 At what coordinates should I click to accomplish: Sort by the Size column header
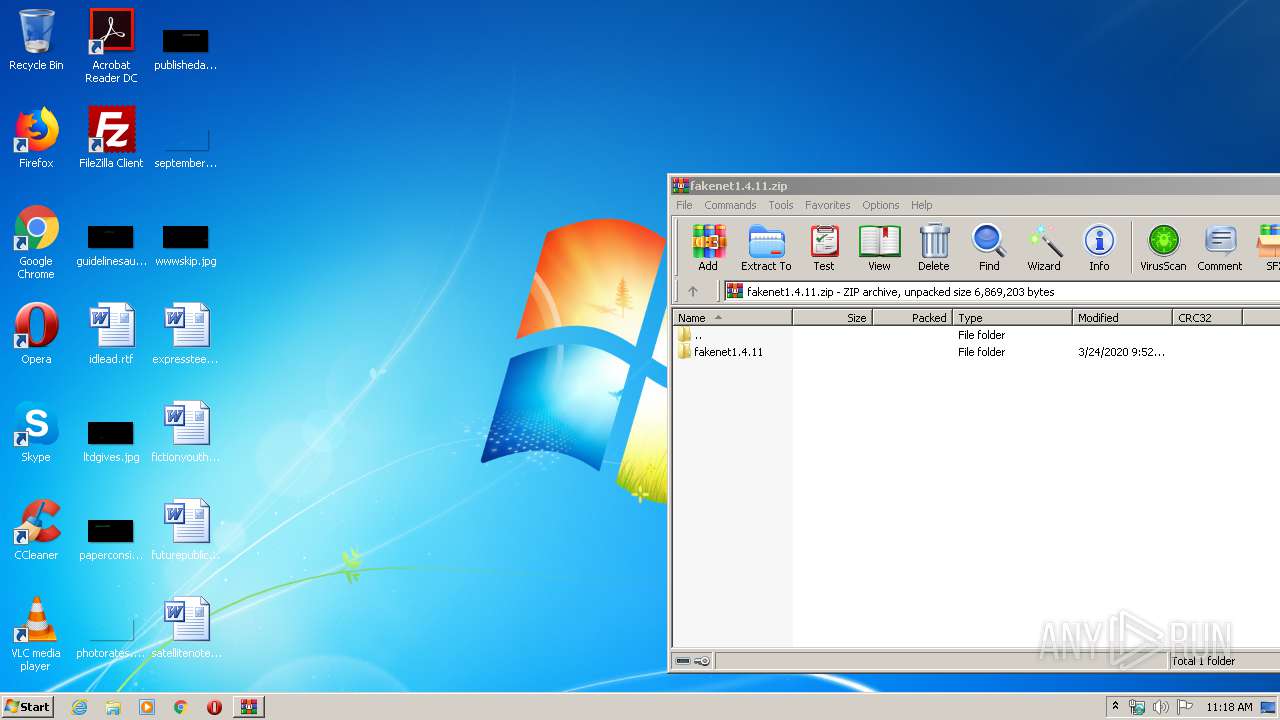tap(833, 317)
